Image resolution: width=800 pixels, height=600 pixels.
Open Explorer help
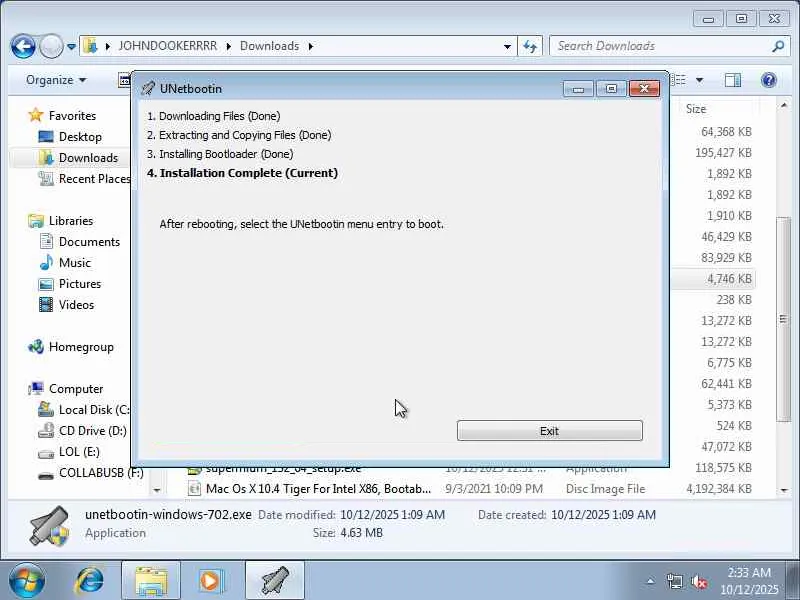pos(768,80)
